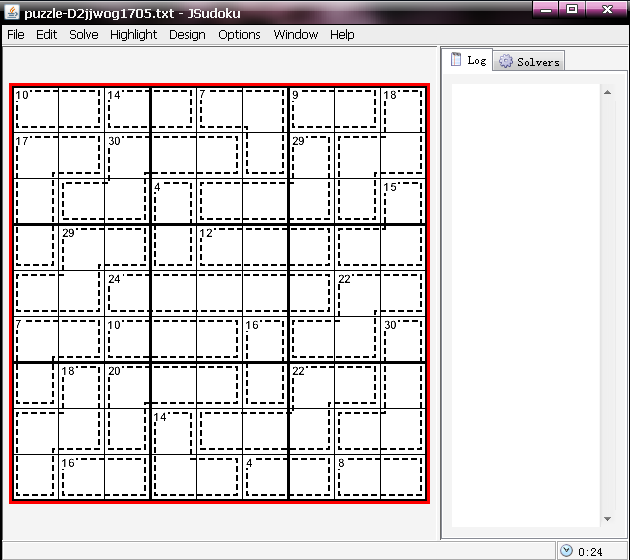Click the timer clock icon
Viewport: 630px width, 560px height.
(x=566, y=550)
